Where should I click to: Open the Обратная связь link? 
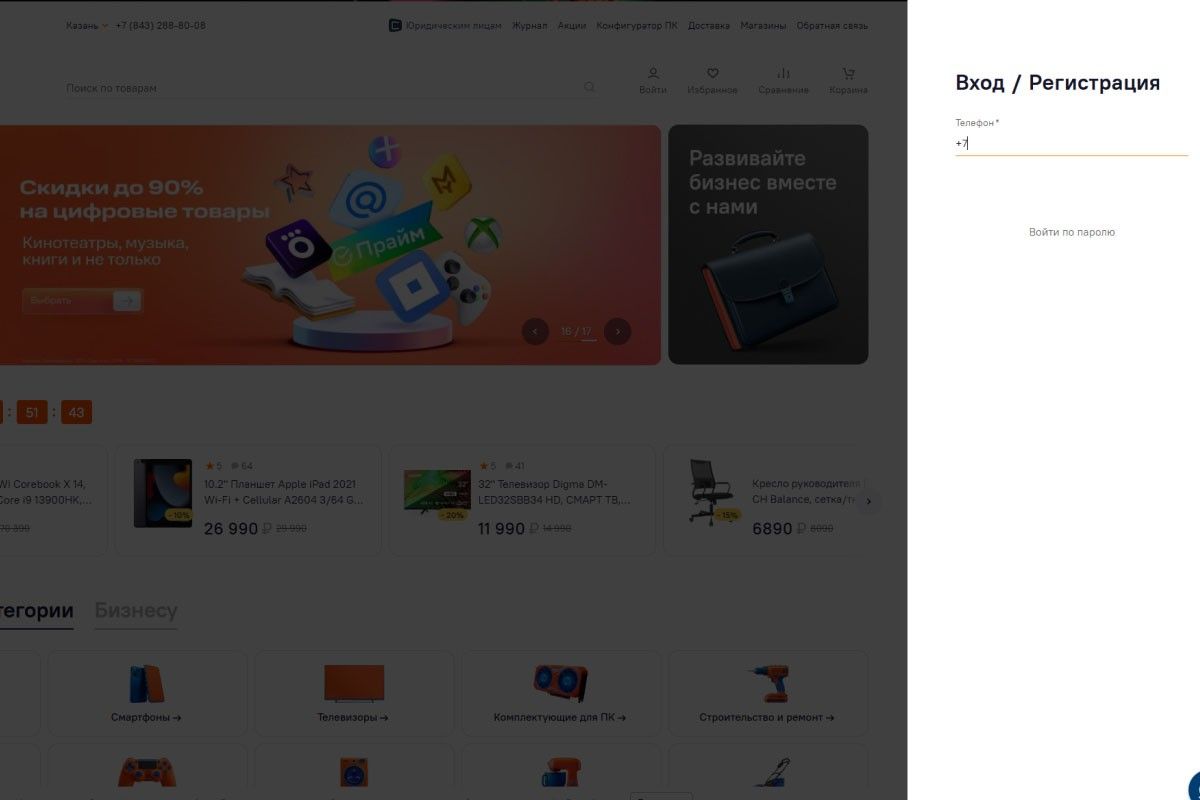coord(832,25)
